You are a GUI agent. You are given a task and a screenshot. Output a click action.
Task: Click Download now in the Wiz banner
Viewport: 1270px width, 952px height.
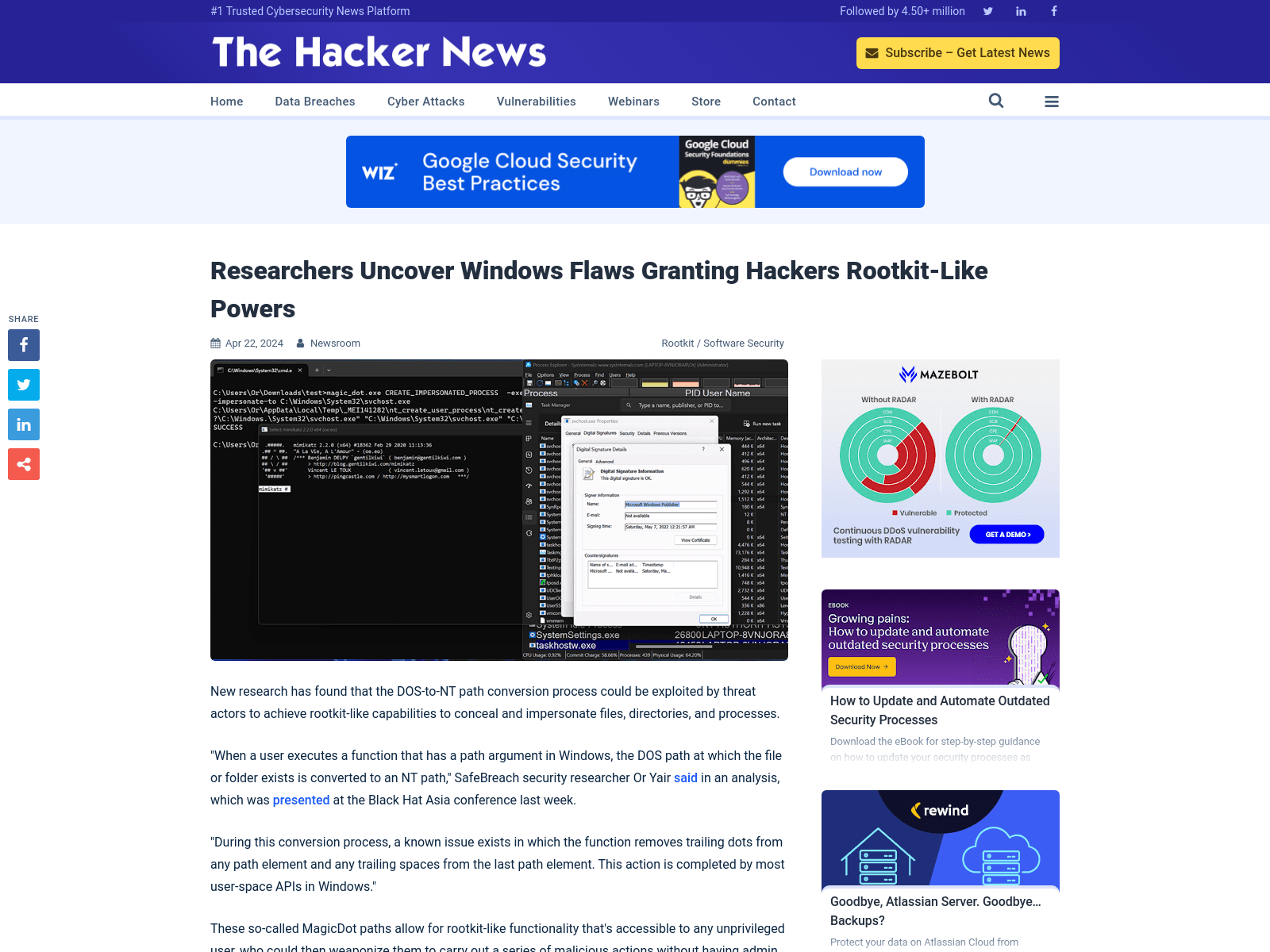(845, 172)
